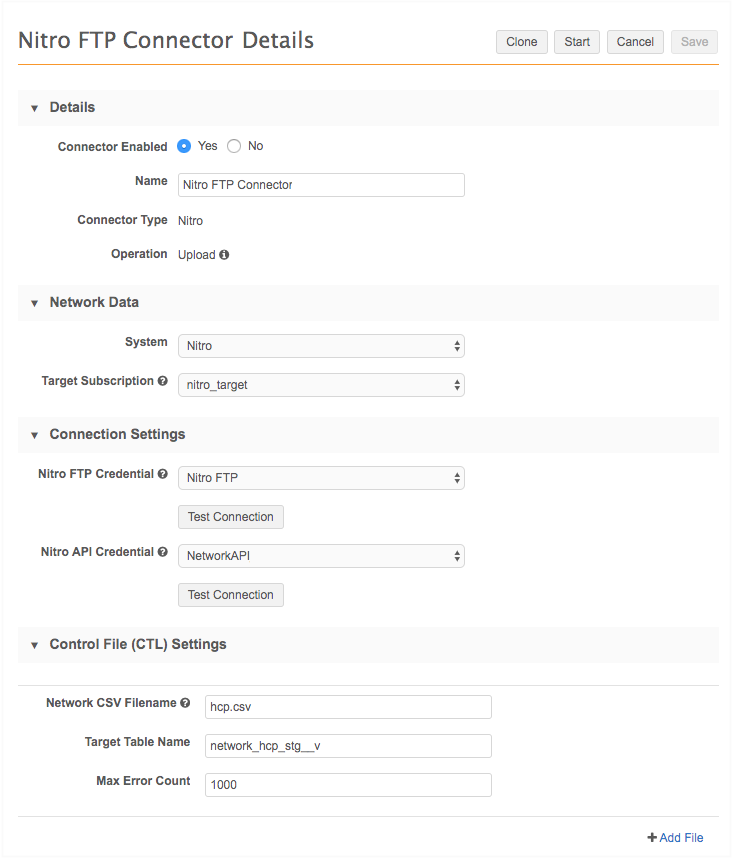This screenshot has height=859, width=732.
Task: Test the Nitro FTP Credential connection
Action: pyautogui.click(x=231, y=517)
